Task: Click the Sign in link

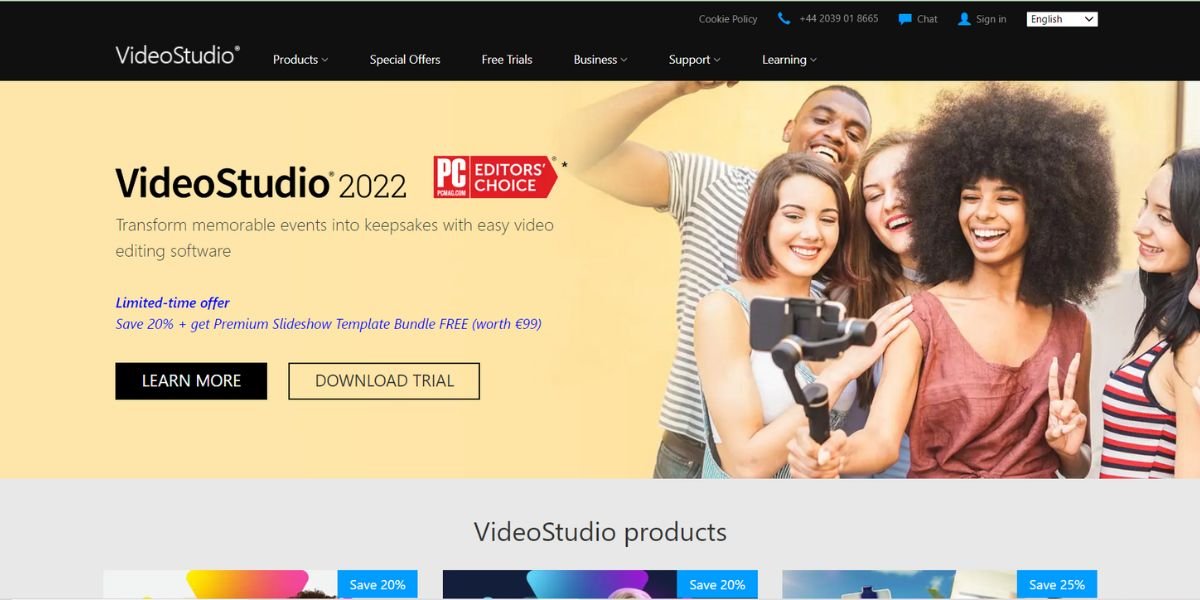Action: [991, 19]
